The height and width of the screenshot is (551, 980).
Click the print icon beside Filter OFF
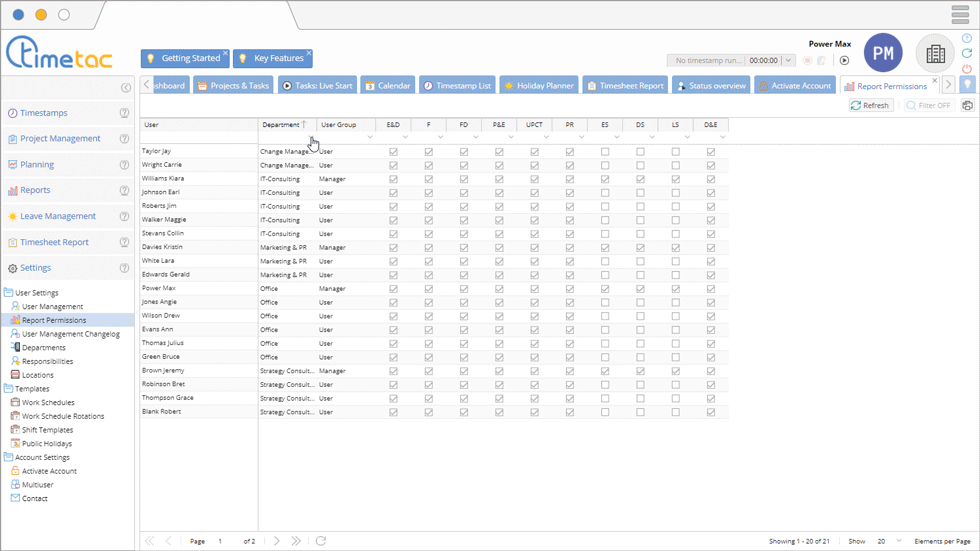click(x=968, y=106)
